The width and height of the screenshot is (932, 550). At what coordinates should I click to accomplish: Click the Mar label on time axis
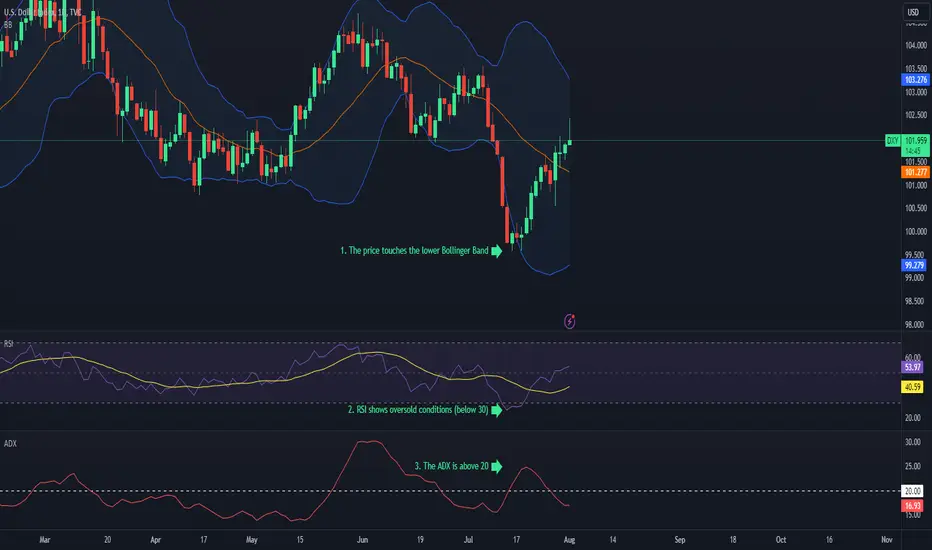click(45, 540)
